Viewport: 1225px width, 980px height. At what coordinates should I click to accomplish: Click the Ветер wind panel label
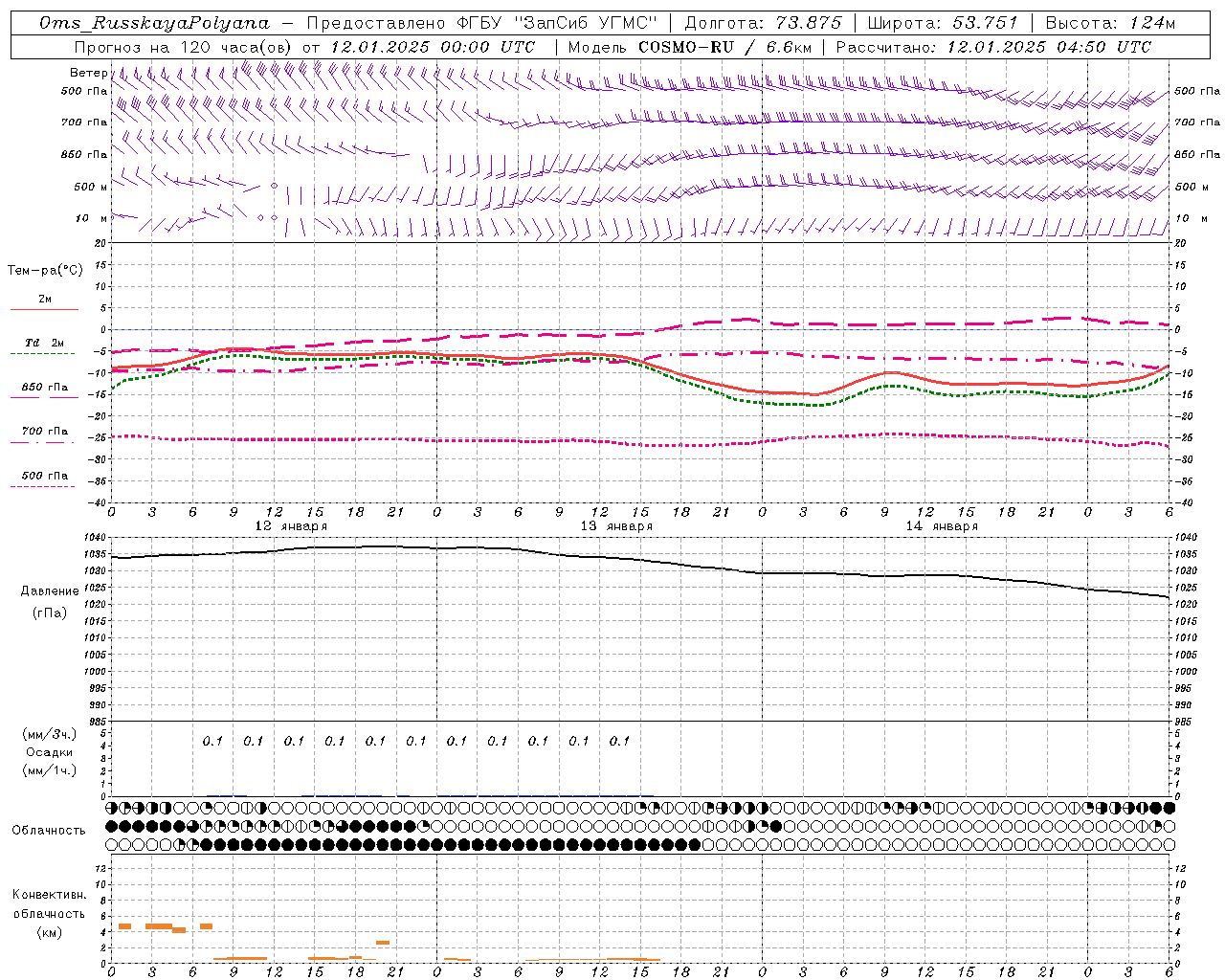pos(88,73)
